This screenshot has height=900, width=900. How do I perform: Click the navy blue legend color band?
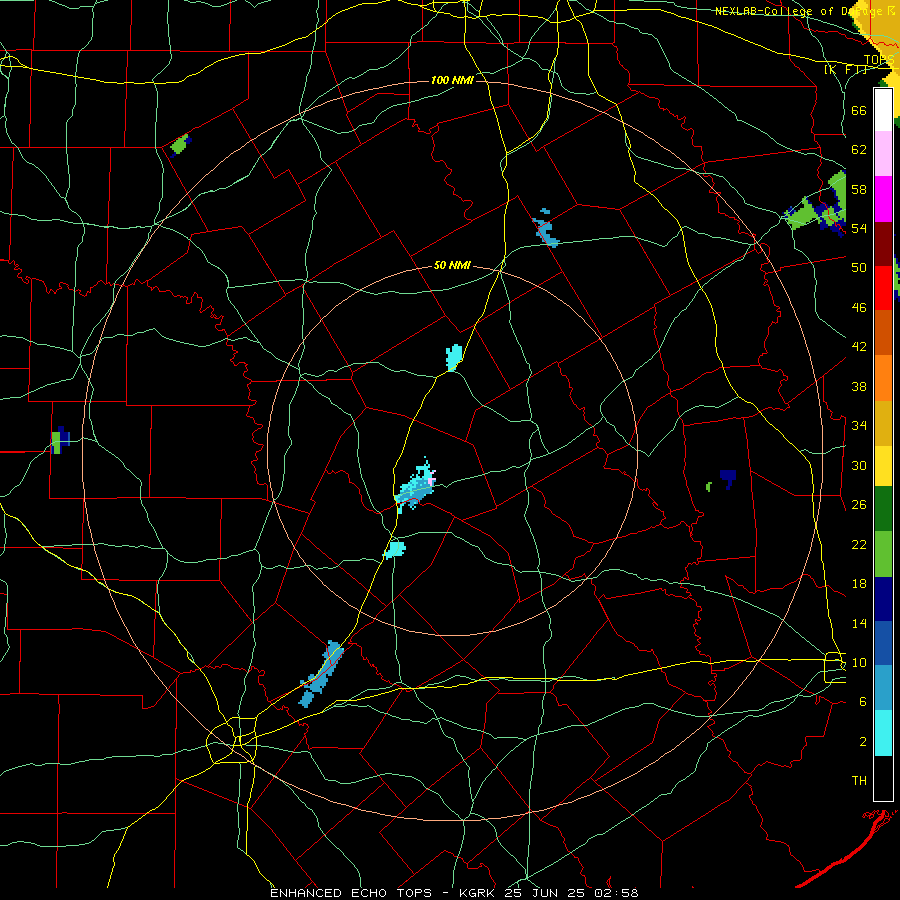click(883, 599)
